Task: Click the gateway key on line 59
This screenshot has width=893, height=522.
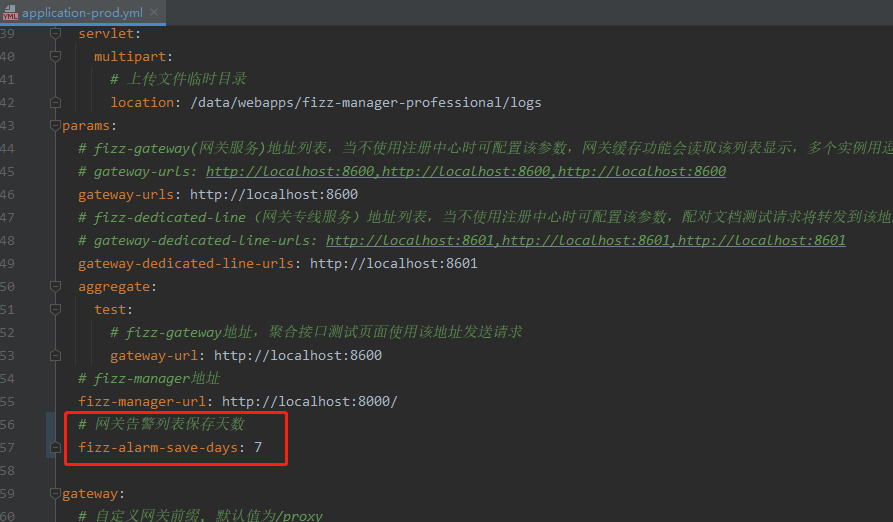Action: (90, 494)
